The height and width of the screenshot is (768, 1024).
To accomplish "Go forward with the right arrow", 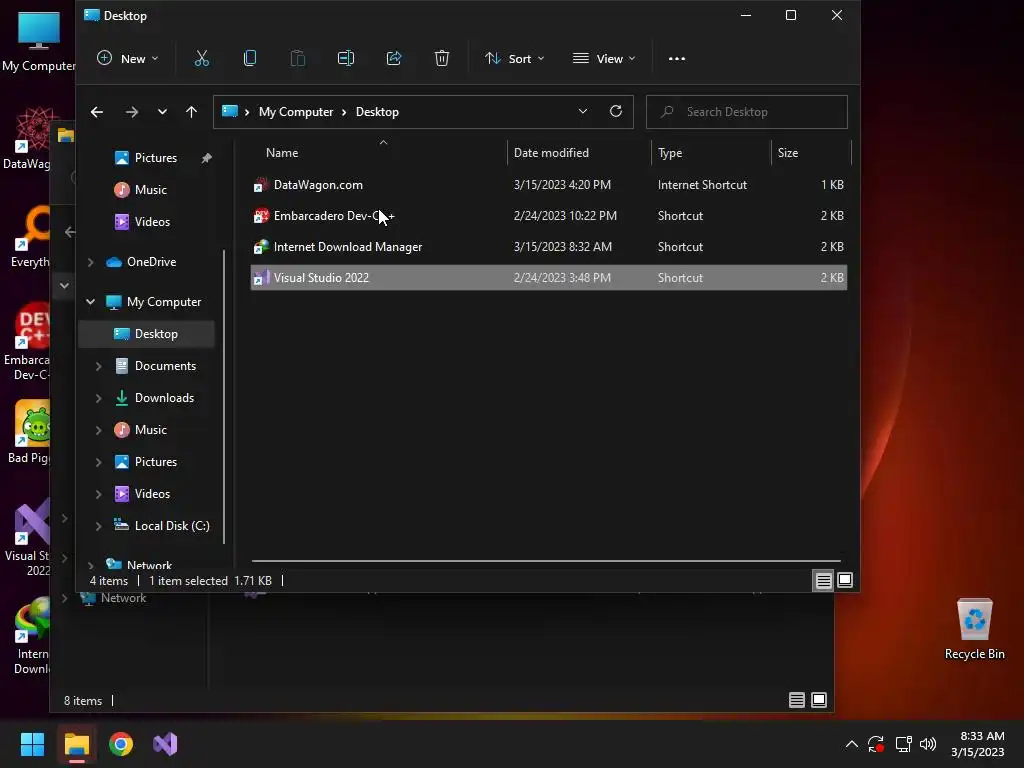I will point(132,112).
